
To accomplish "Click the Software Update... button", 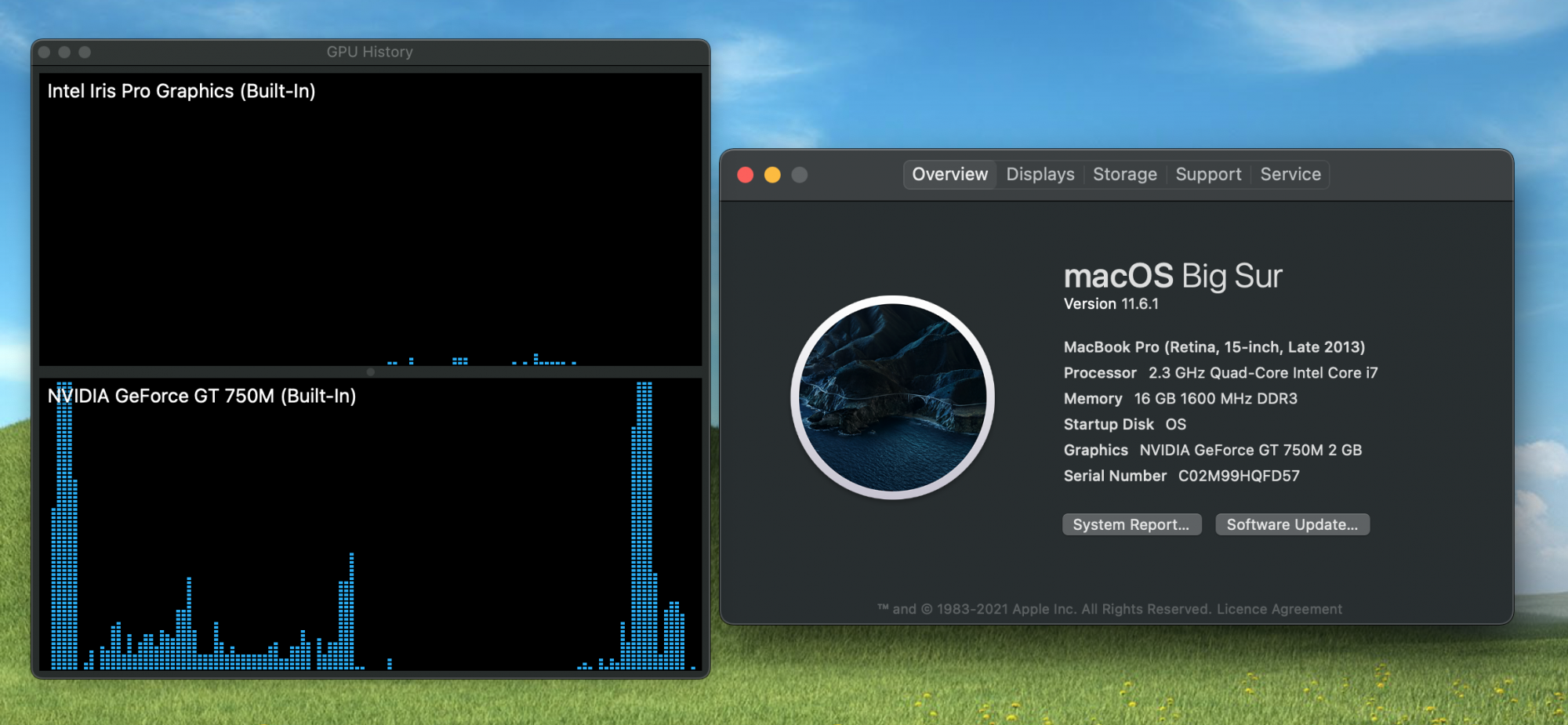I will coord(1292,524).
